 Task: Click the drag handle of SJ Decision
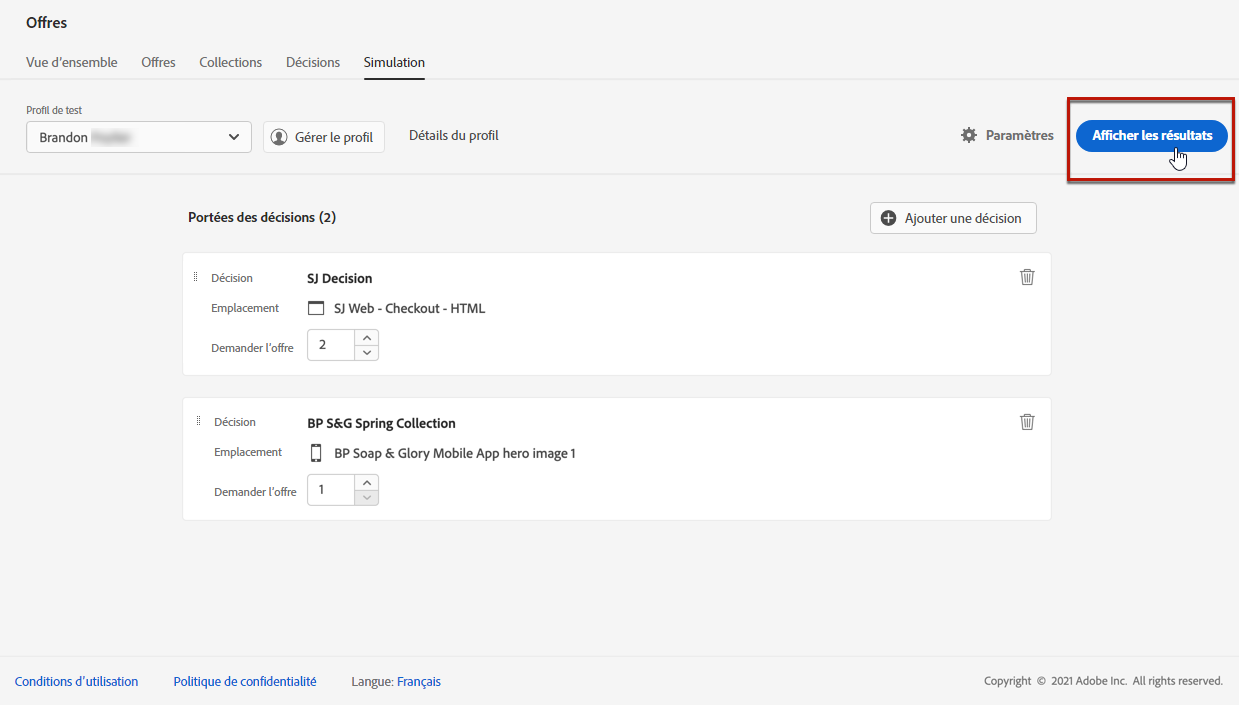point(196,277)
